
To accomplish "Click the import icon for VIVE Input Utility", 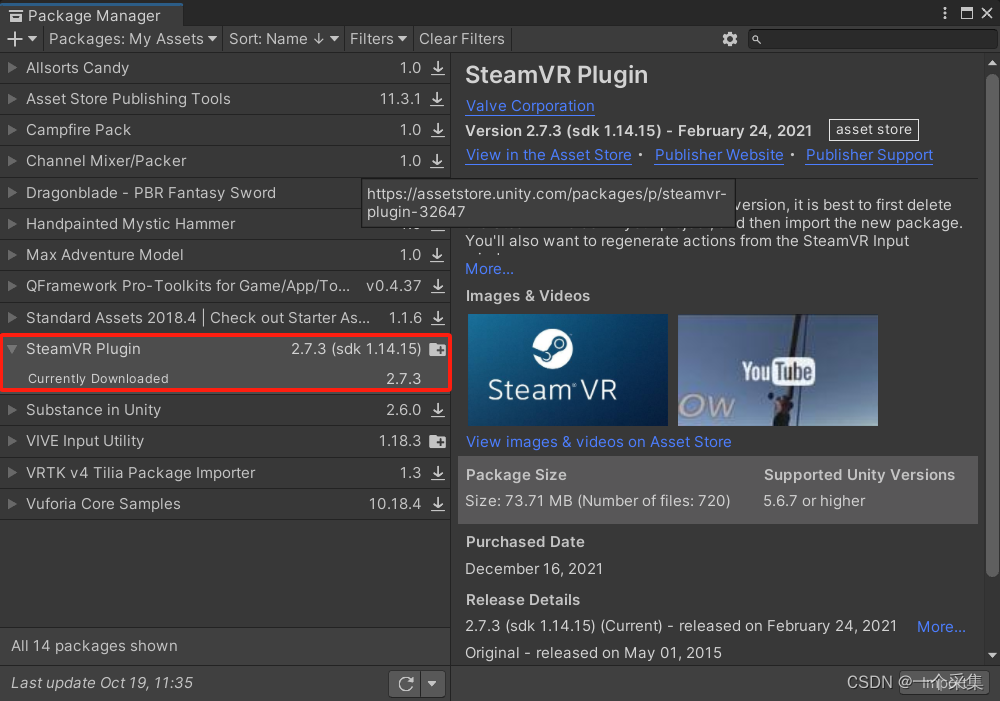I will (438, 441).
